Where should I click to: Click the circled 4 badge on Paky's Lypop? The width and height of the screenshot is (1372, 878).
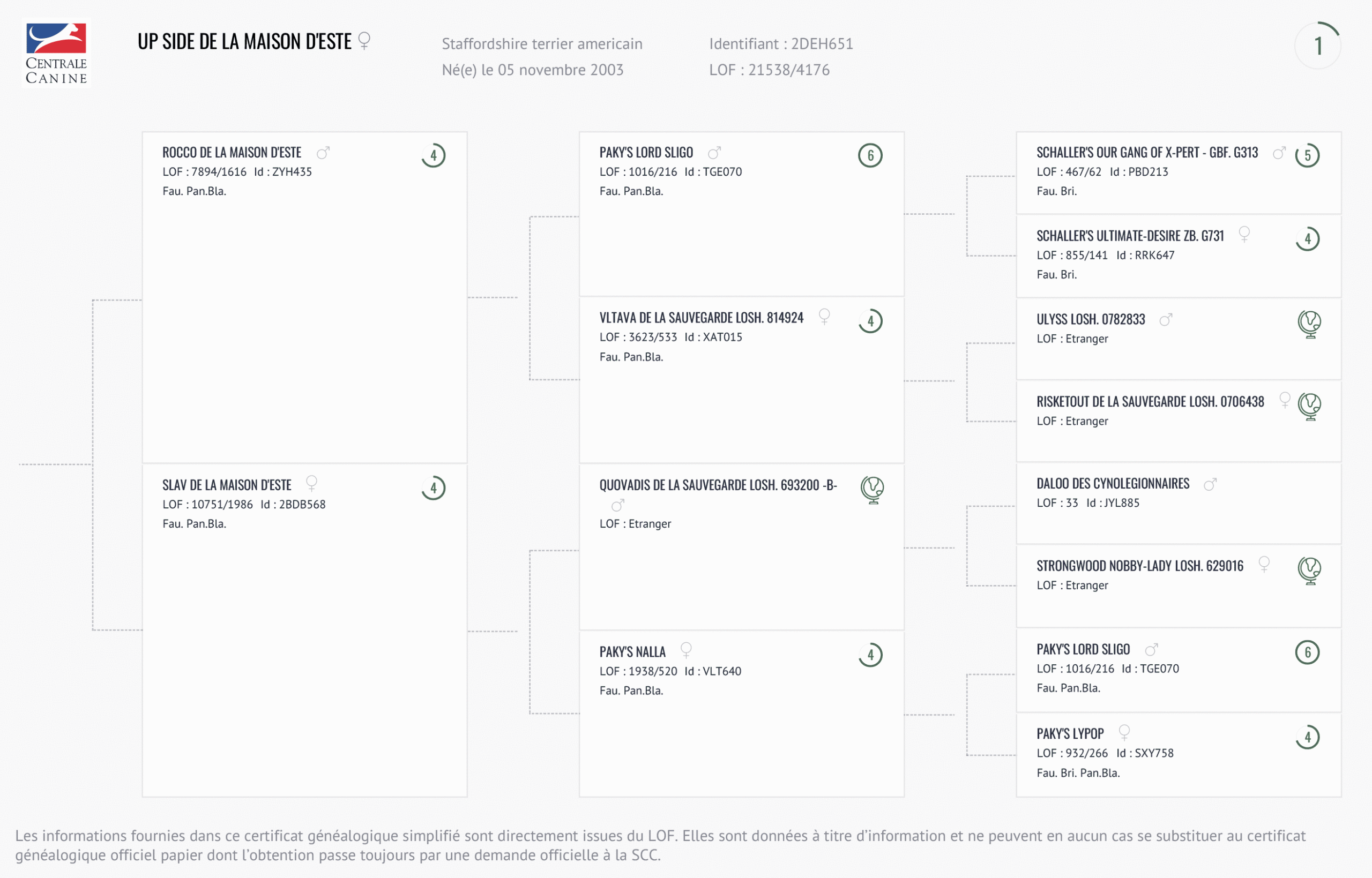click(1308, 737)
